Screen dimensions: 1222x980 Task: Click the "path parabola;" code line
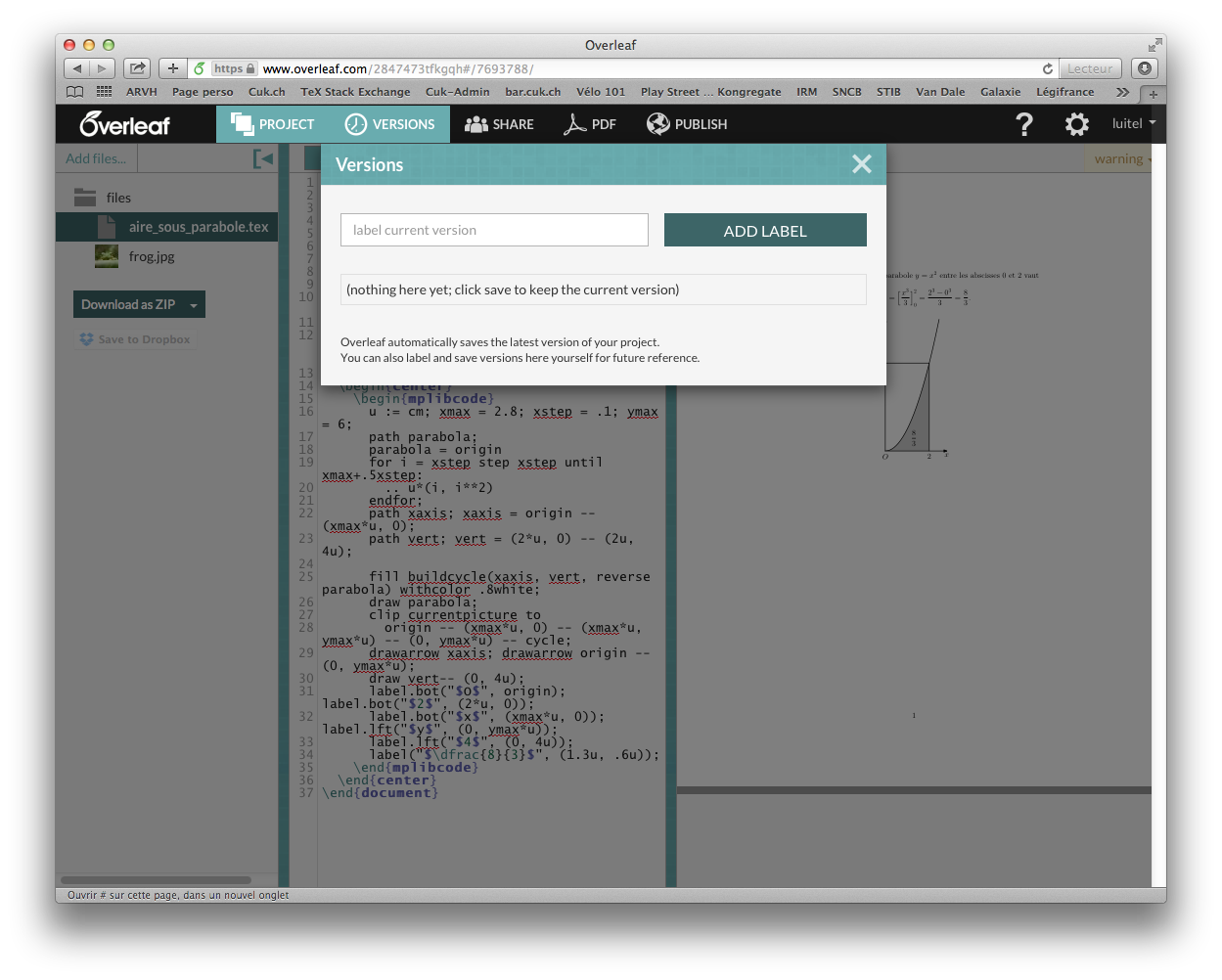click(423, 437)
